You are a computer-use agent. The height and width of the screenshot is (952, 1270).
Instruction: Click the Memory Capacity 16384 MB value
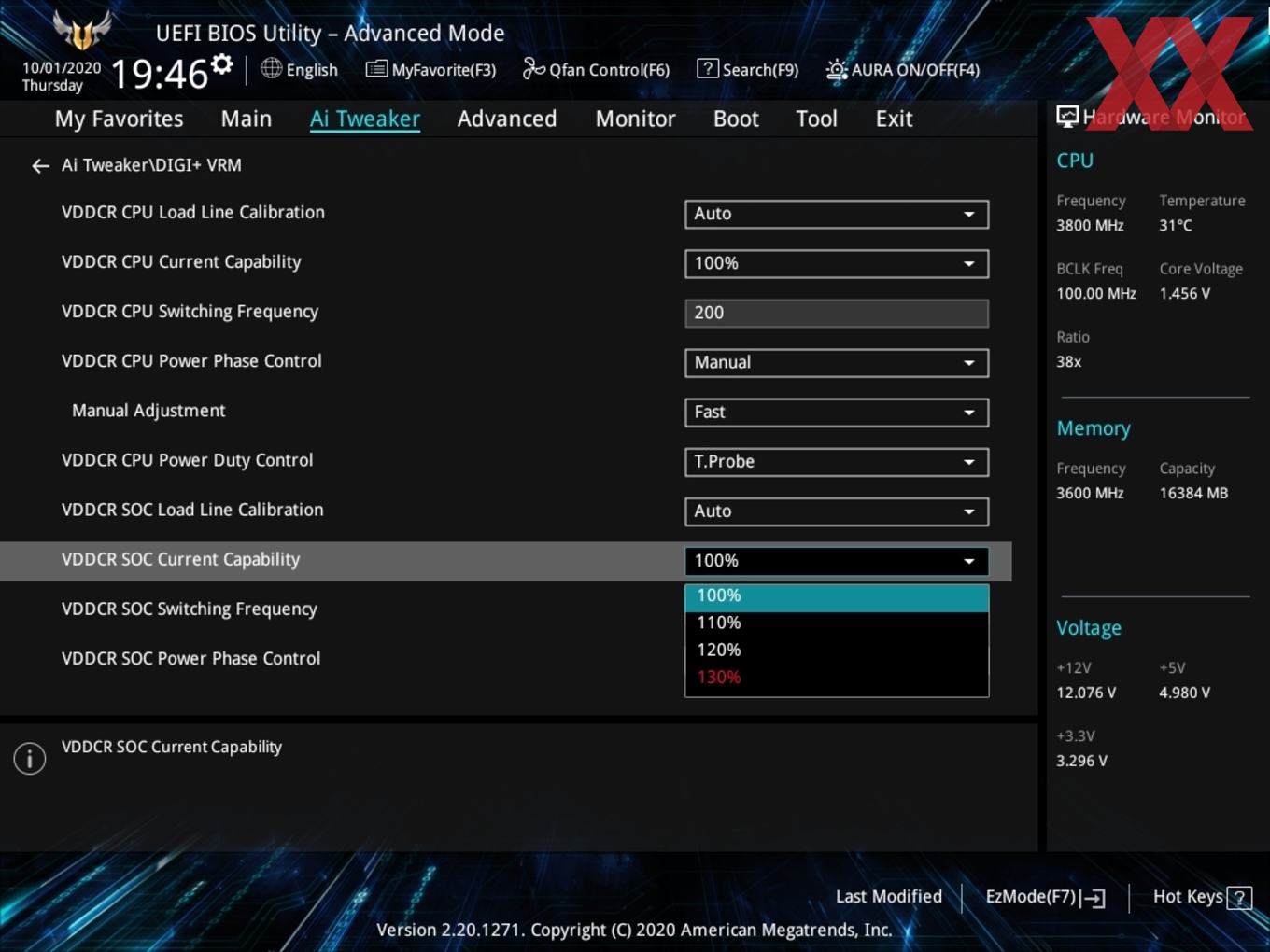1193,494
